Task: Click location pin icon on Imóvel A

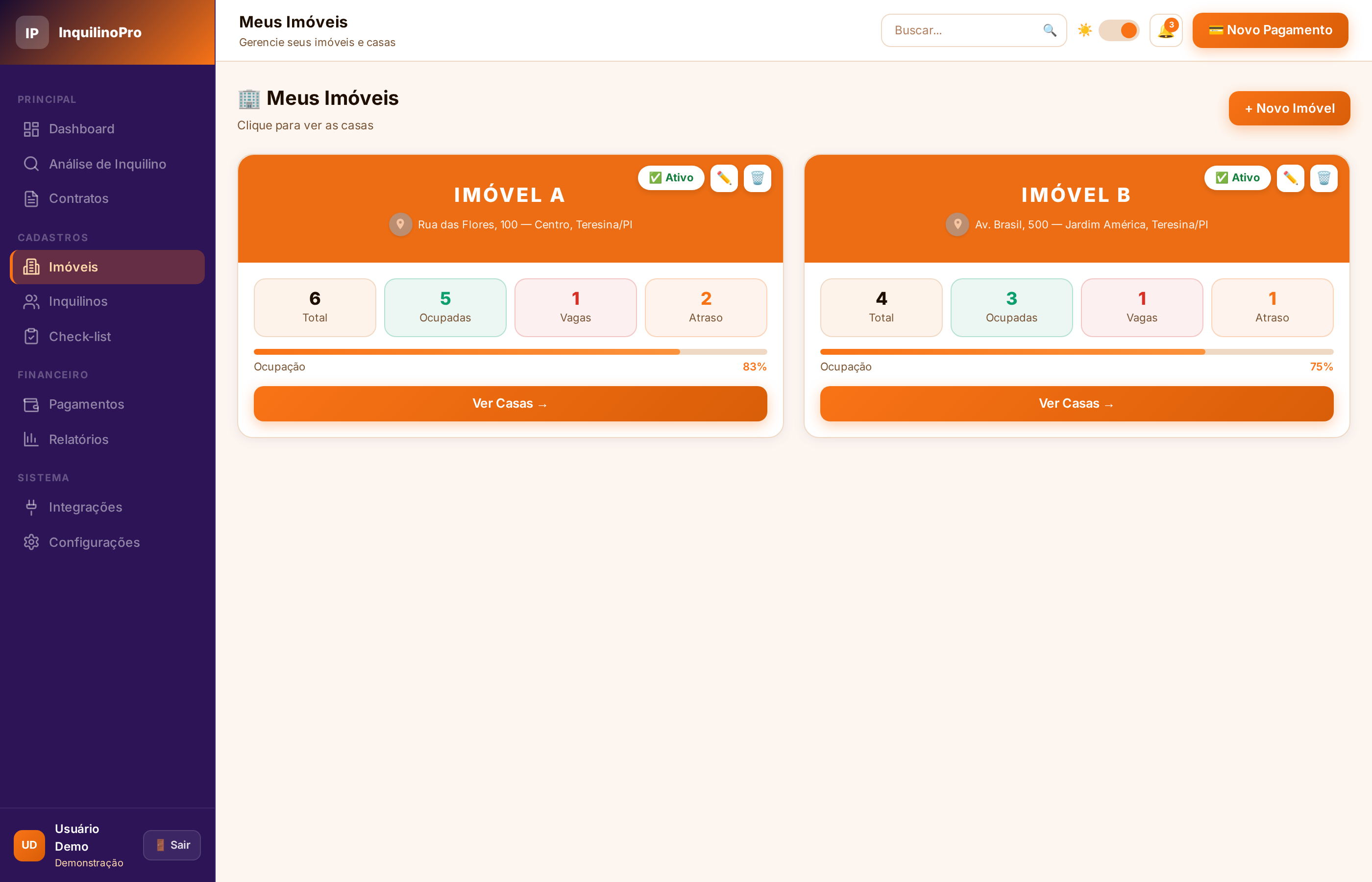Action: pyautogui.click(x=400, y=224)
